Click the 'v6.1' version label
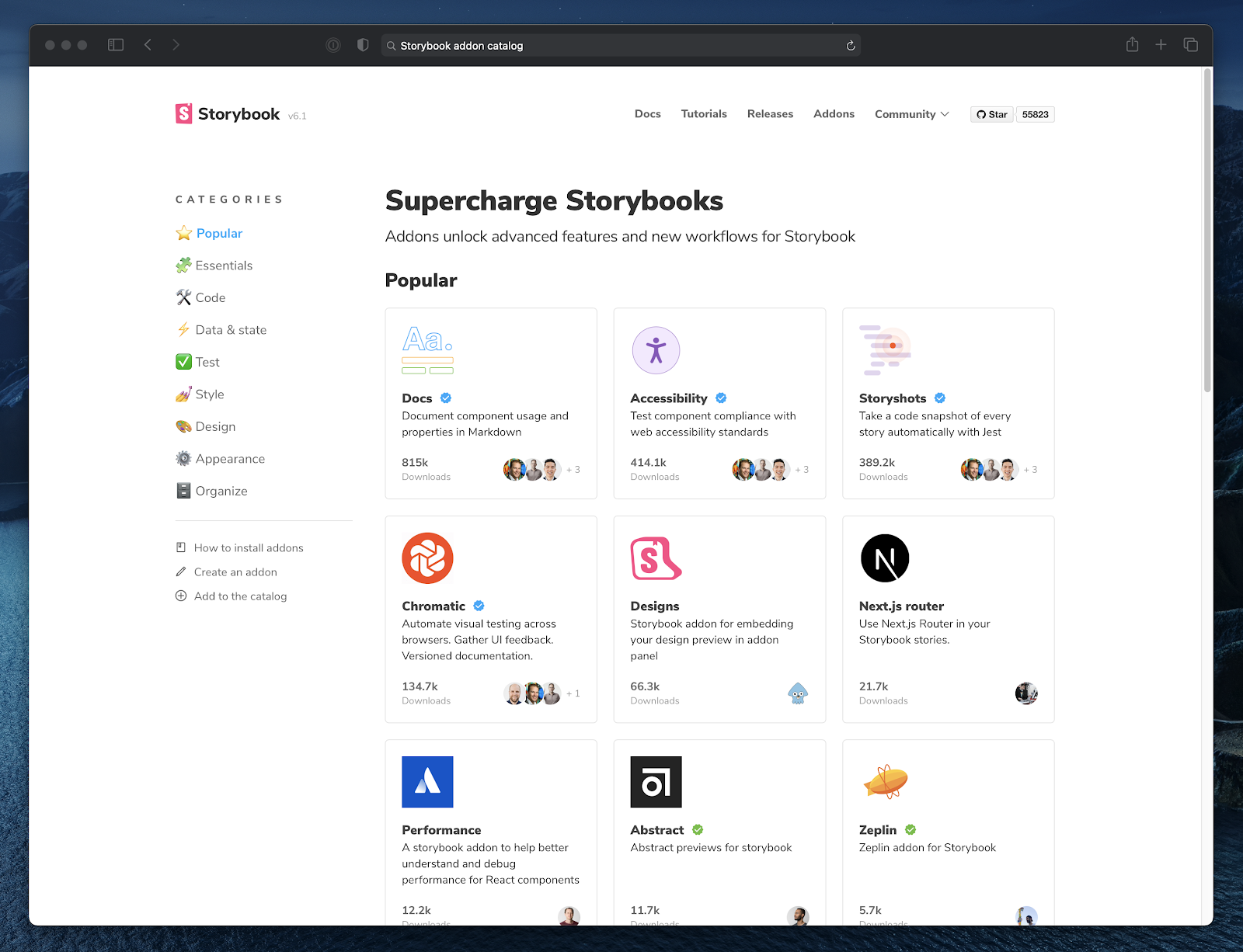 click(x=298, y=116)
